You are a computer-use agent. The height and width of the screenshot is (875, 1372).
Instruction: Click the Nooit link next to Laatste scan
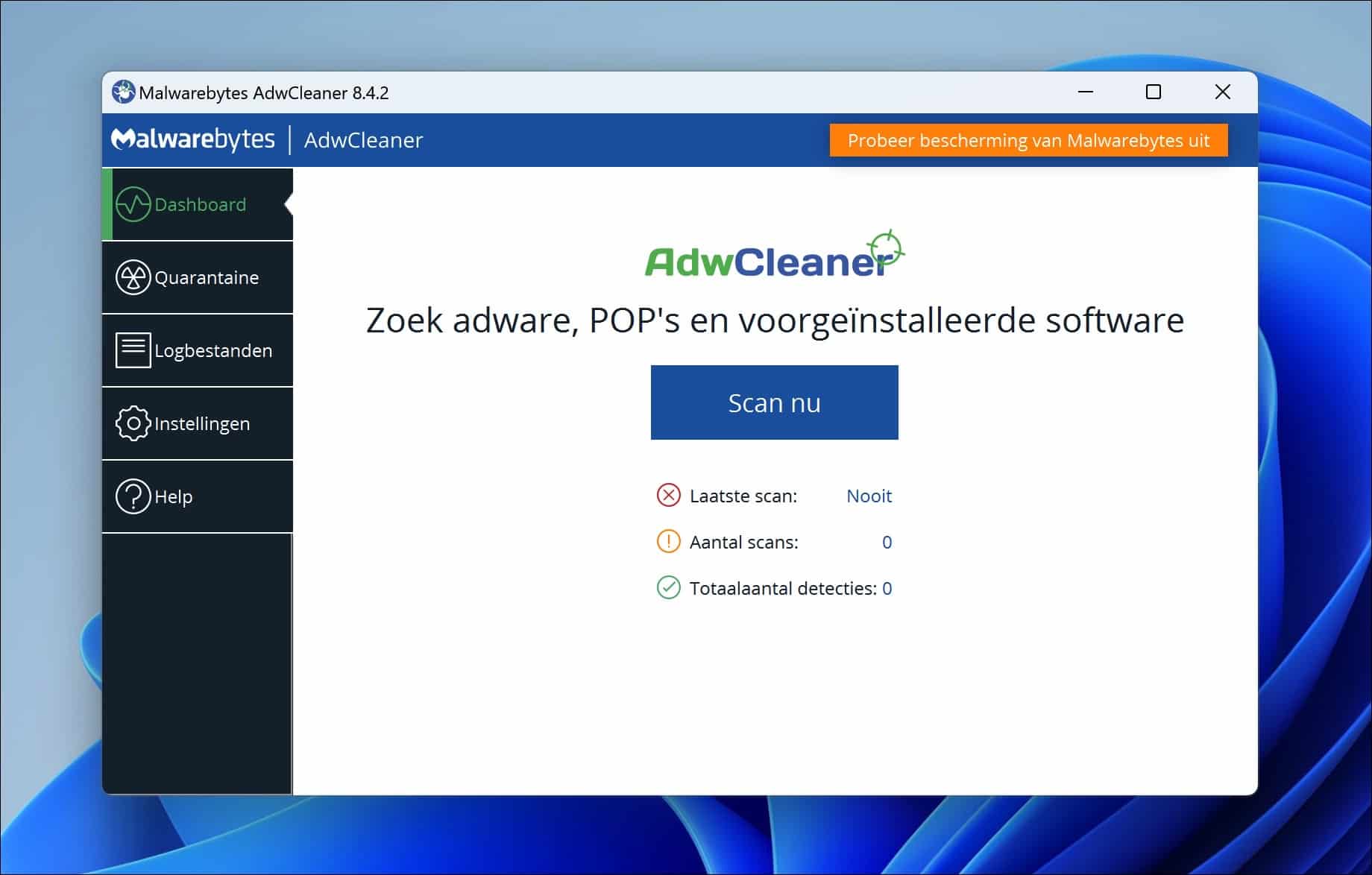click(868, 495)
